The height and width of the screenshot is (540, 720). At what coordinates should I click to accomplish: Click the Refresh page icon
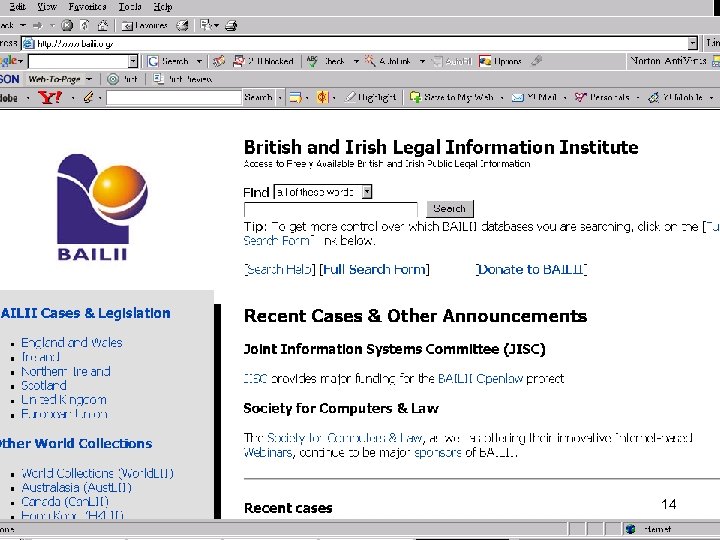point(84,25)
